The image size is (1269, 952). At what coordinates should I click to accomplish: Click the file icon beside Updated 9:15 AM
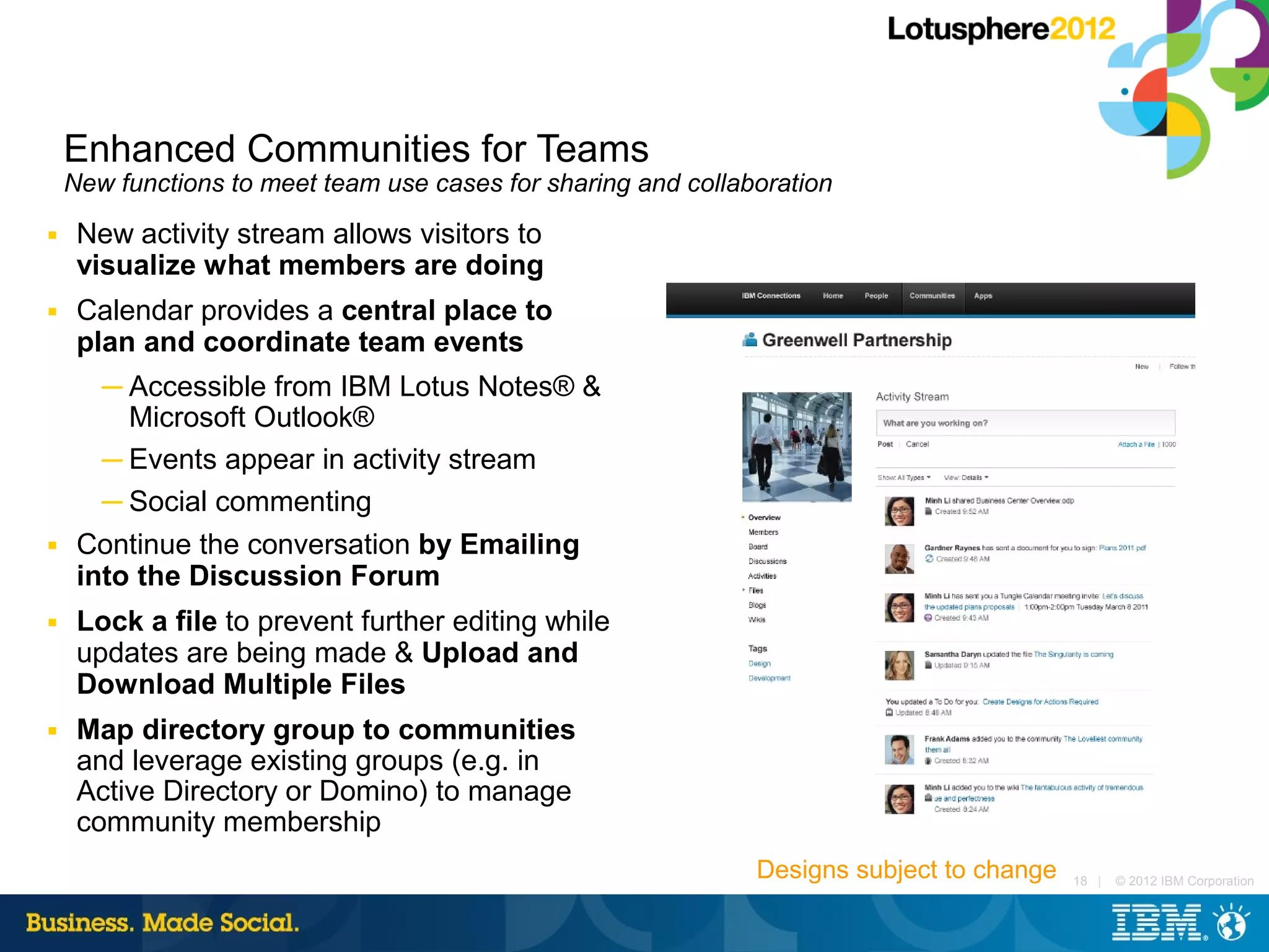tap(928, 665)
